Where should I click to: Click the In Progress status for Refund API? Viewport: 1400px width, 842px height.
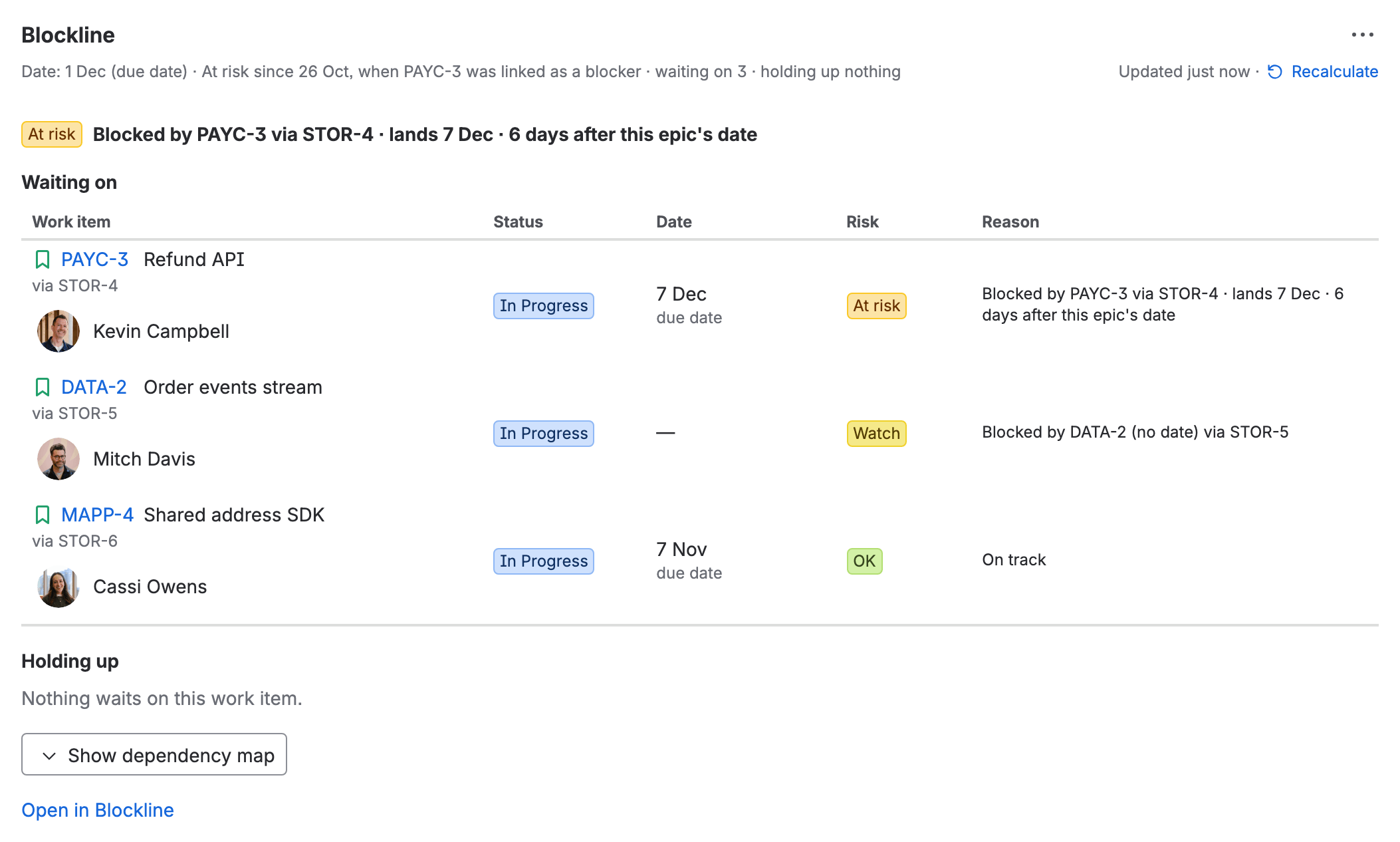pos(544,306)
